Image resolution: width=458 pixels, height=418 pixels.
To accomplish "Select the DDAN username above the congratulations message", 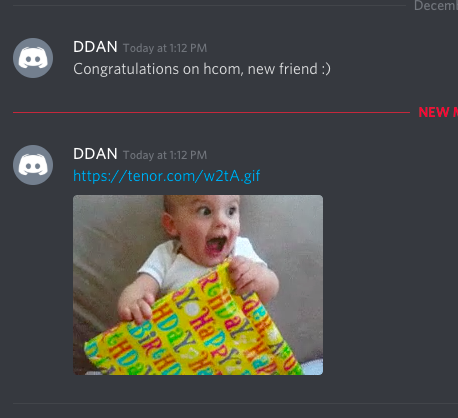I will tap(95, 47).
